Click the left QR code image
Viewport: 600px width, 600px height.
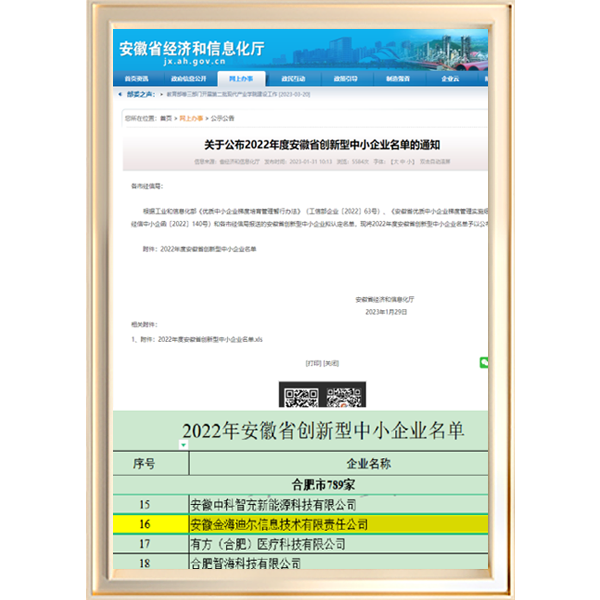point(301,397)
